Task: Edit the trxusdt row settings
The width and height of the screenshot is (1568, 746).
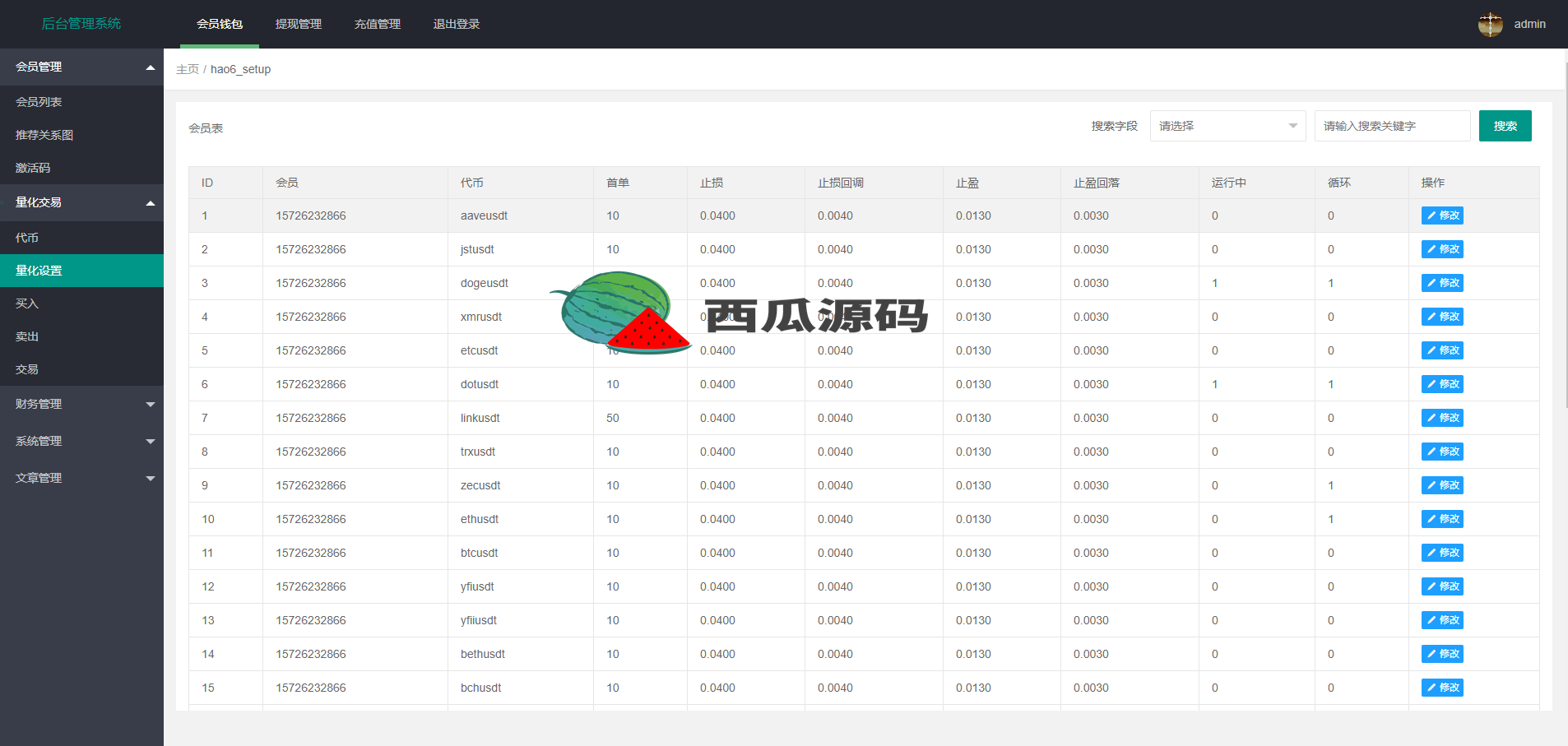Action: tap(1442, 452)
